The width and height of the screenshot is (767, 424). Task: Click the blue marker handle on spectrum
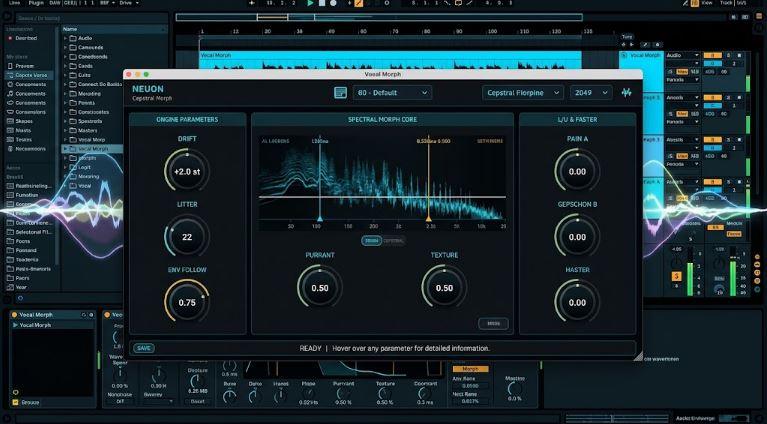click(x=320, y=219)
